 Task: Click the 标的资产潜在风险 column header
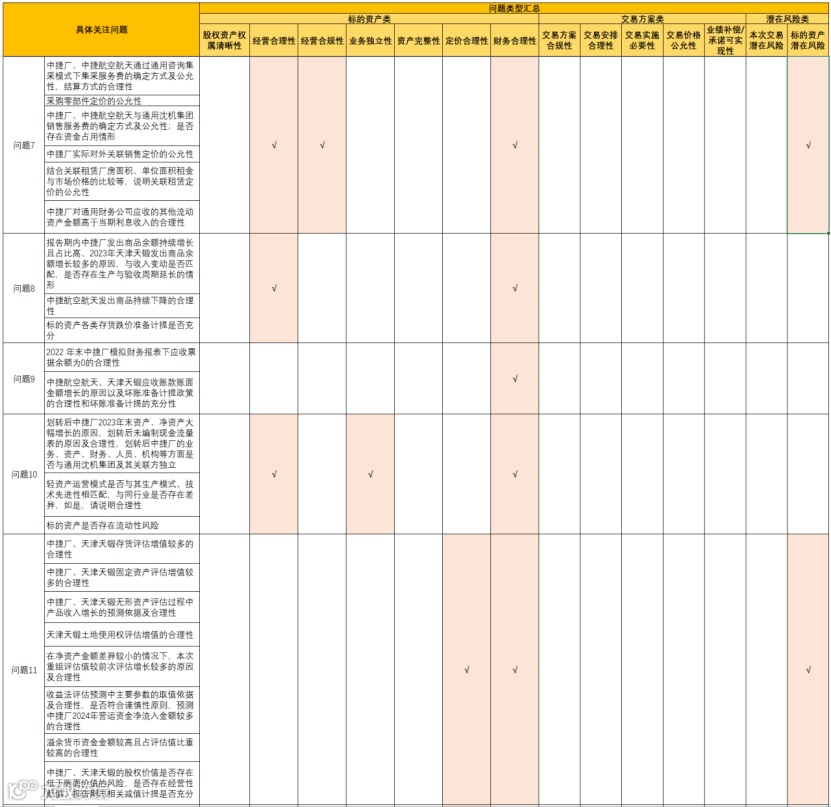(808, 40)
